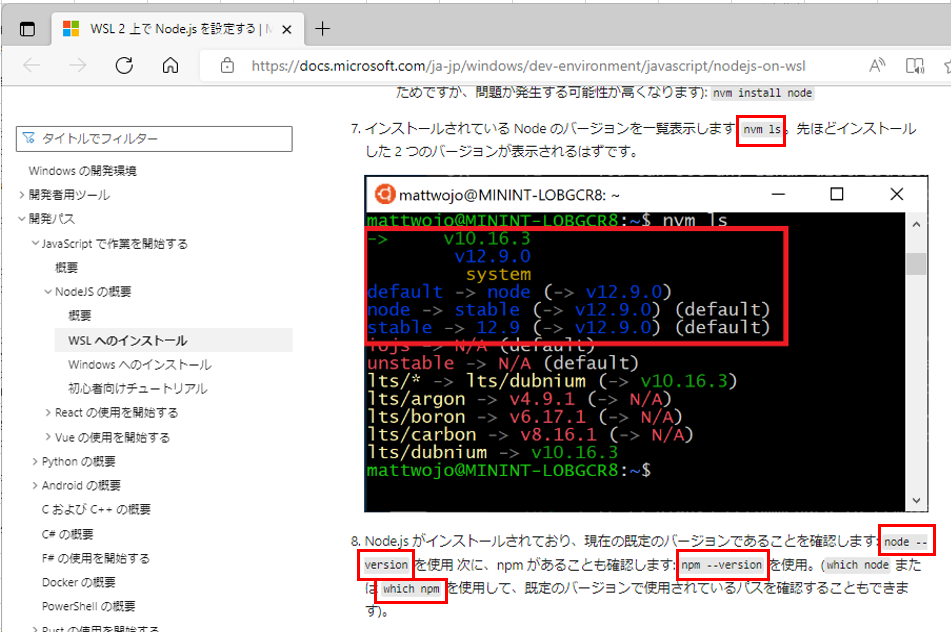This screenshot has height=632, width=951.
Task: Expand 開発者用ツール section
Action: coord(21,195)
